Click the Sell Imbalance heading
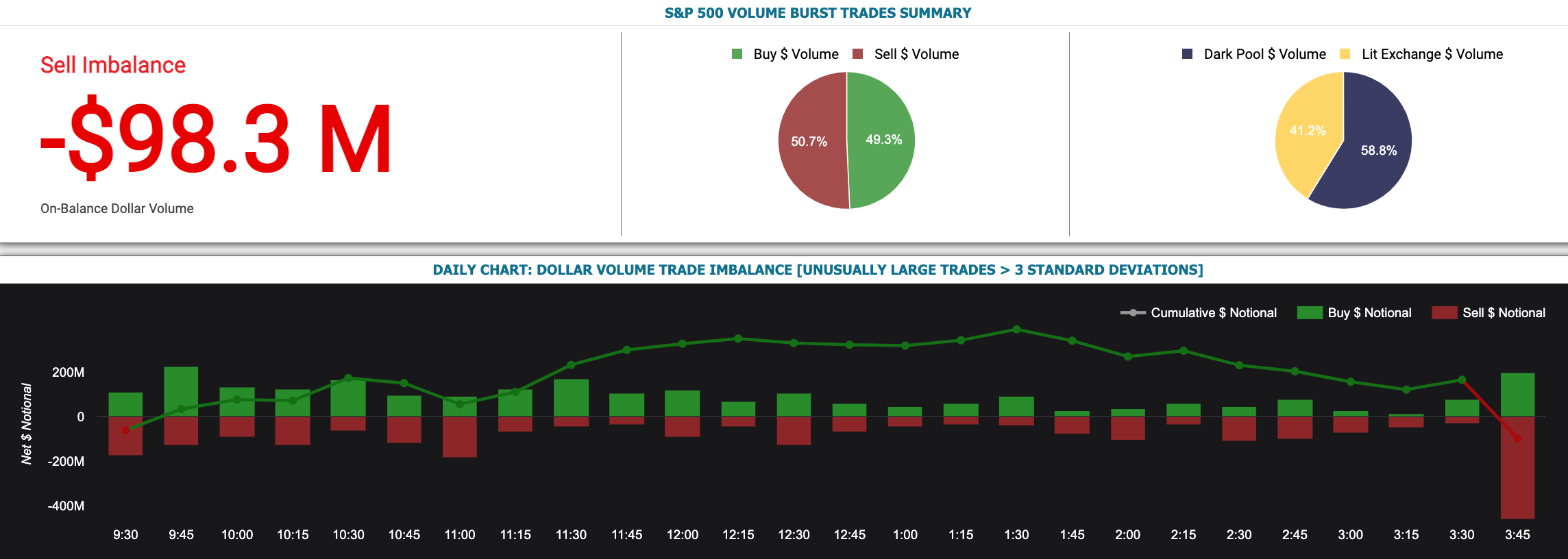The height and width of the screenshot is (559, 1568). [113, 65]
